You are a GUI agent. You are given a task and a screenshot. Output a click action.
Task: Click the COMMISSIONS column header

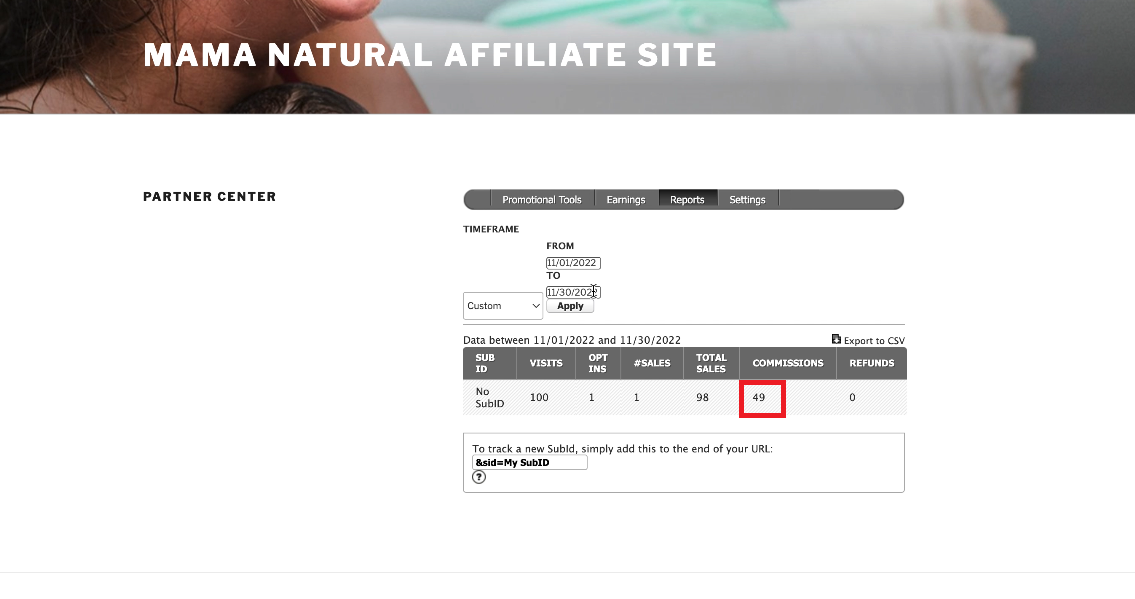click(788, 363)
